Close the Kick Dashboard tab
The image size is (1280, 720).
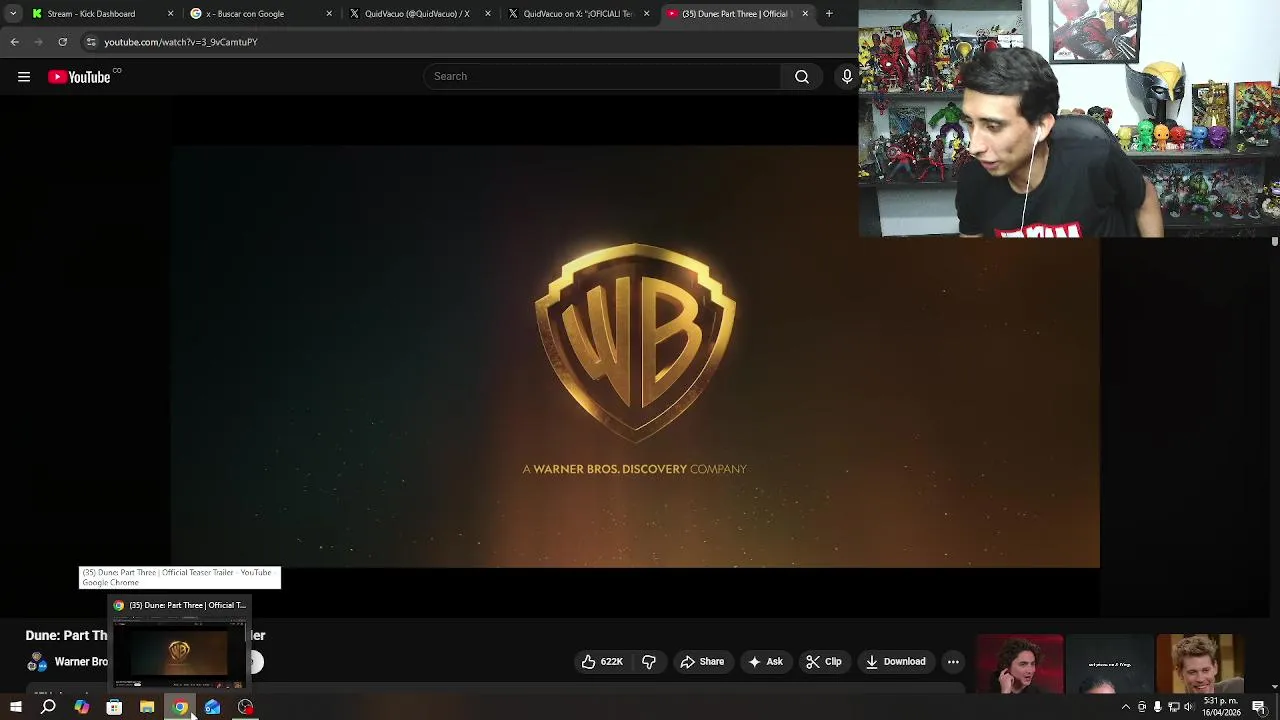(170, 14)
